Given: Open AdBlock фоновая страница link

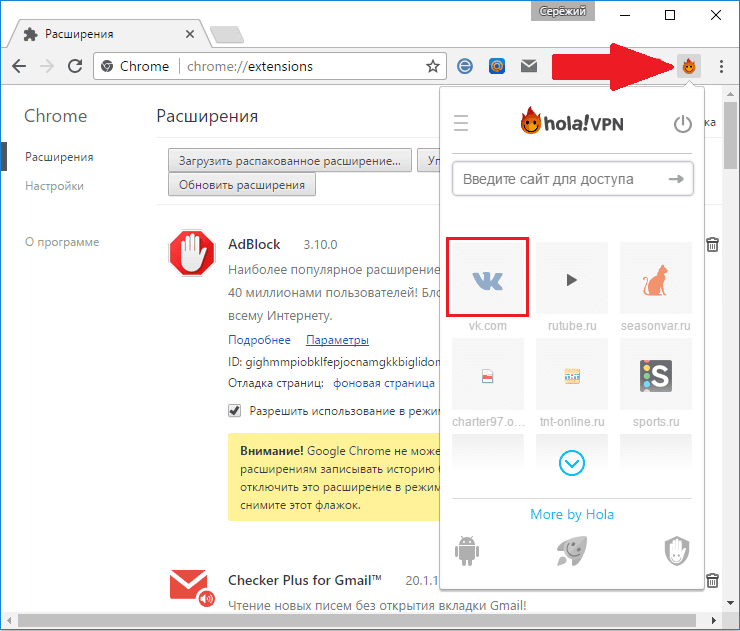Looking at the screenshot, I should click(384, 383).
